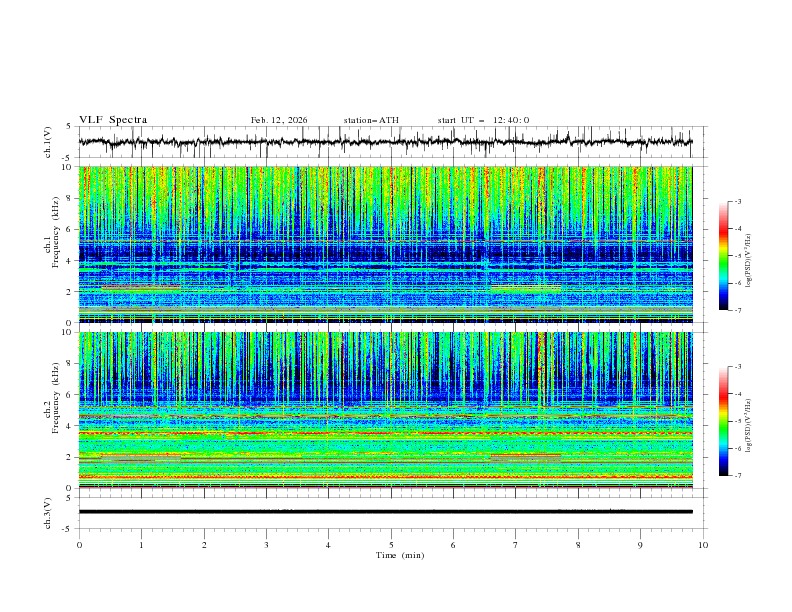Click the station=ATH header text

coord(371,120)
